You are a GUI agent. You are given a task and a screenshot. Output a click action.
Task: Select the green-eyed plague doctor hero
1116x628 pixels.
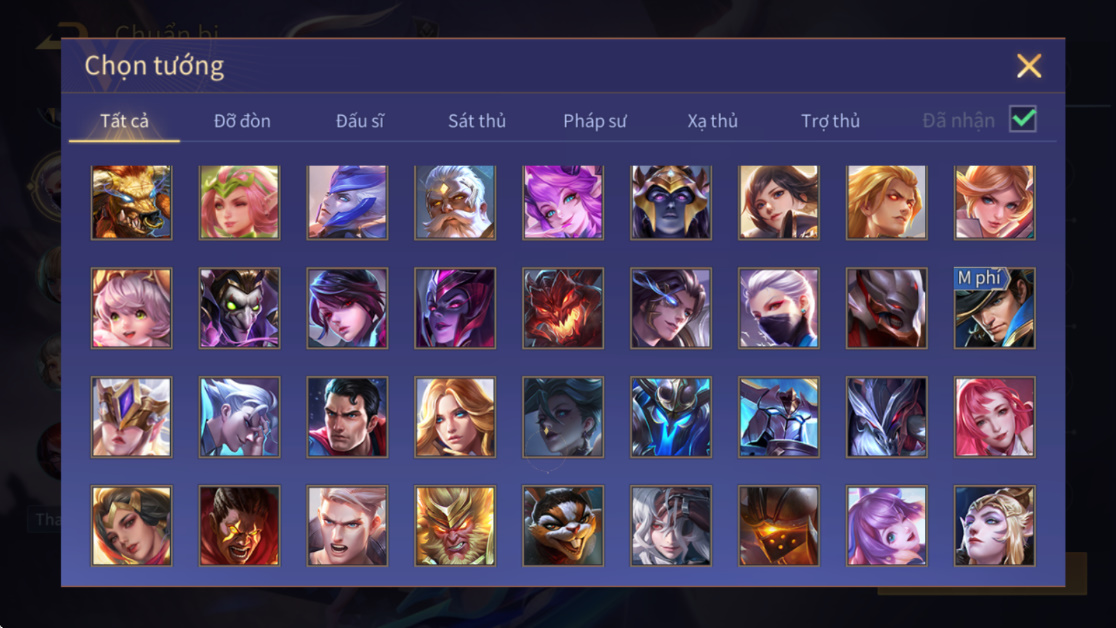click(239, 308)
